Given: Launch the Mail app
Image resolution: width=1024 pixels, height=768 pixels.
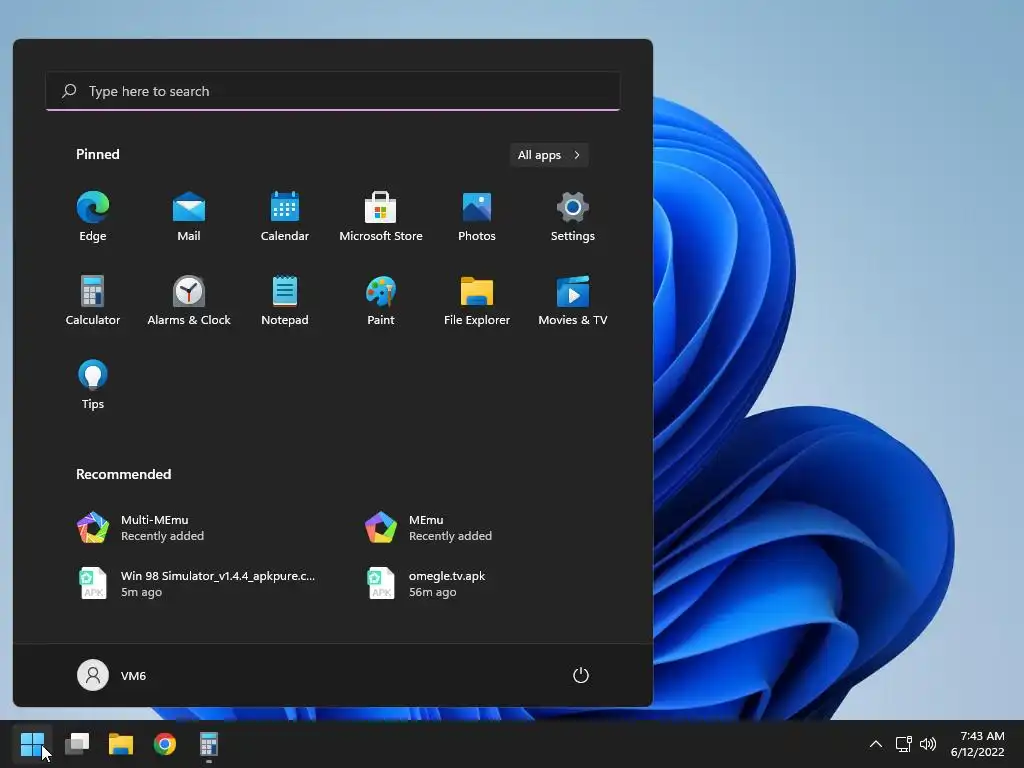Looking at the screenshot, I should click(x=189, y=216).
